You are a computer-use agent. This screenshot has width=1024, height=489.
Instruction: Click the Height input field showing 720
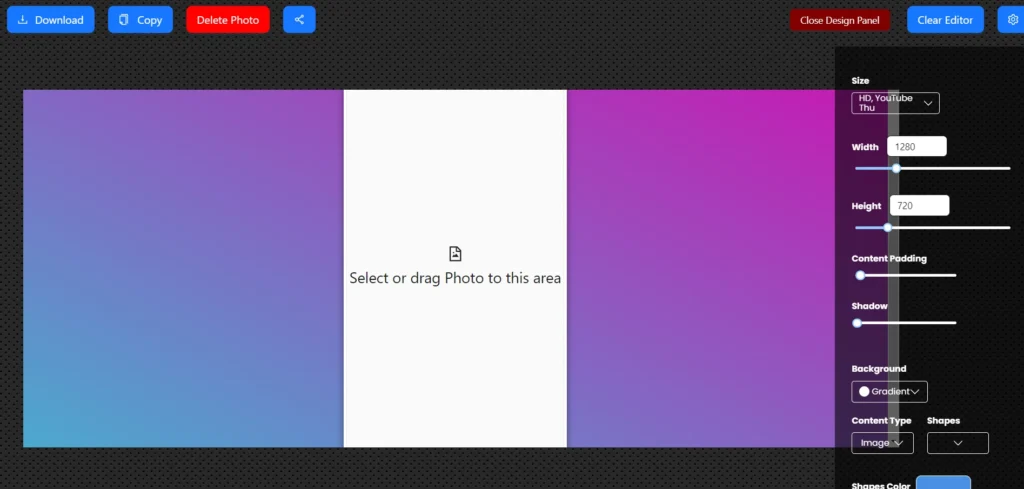click(918, 205)
